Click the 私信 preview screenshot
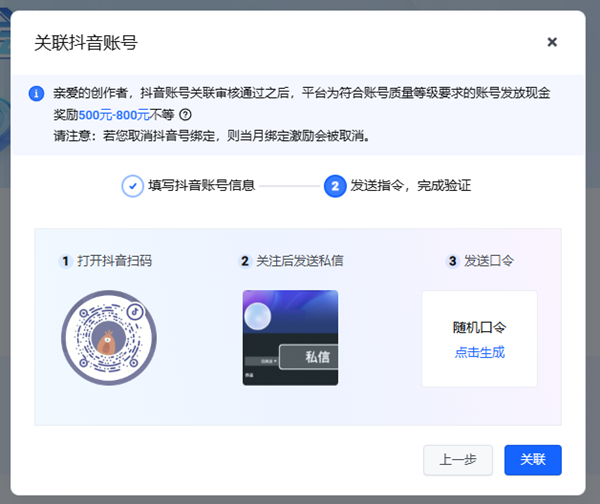The image size is (600, 504). 290,338
